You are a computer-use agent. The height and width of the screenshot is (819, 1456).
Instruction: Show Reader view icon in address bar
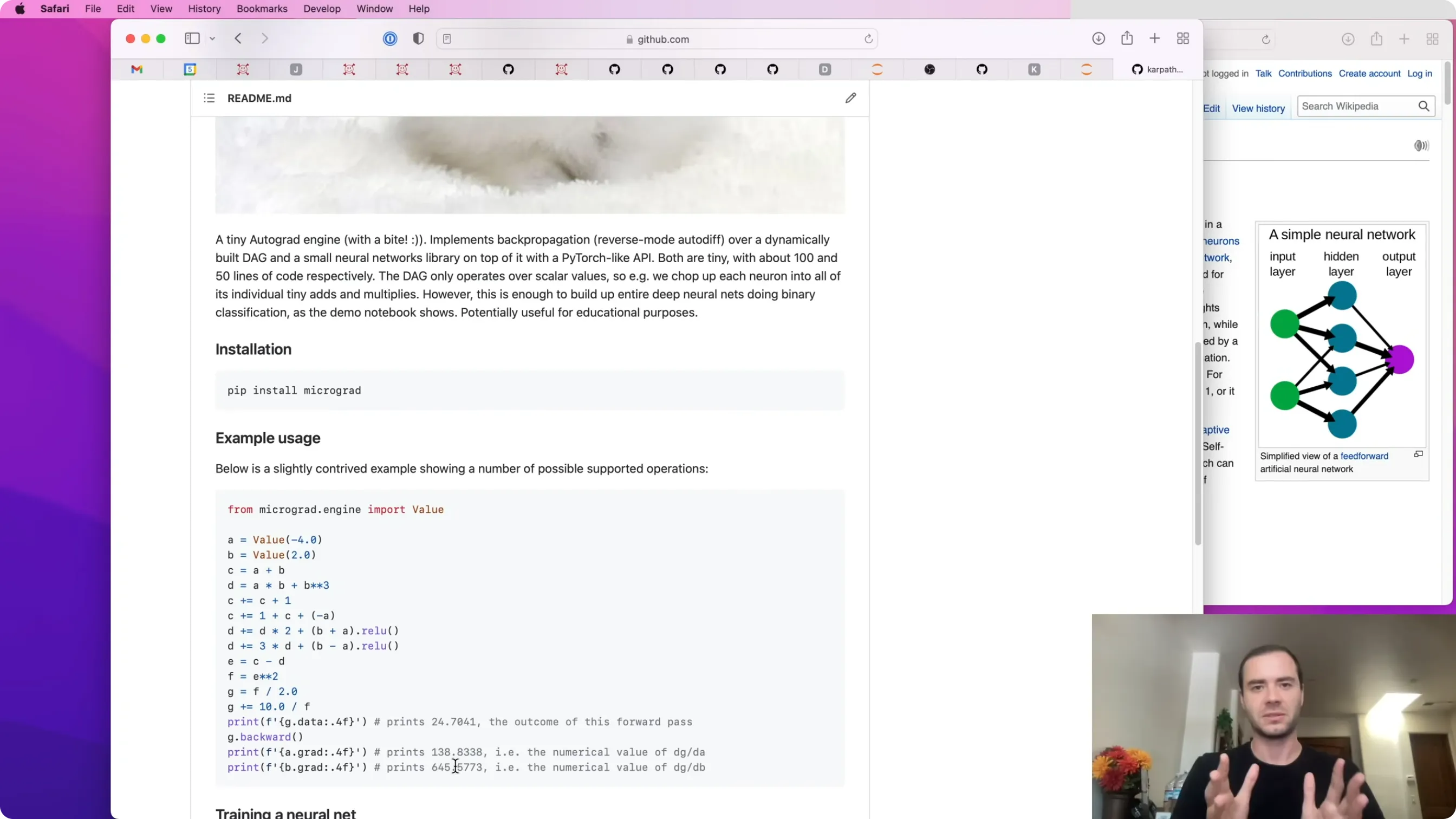click(x=447, y=39)
